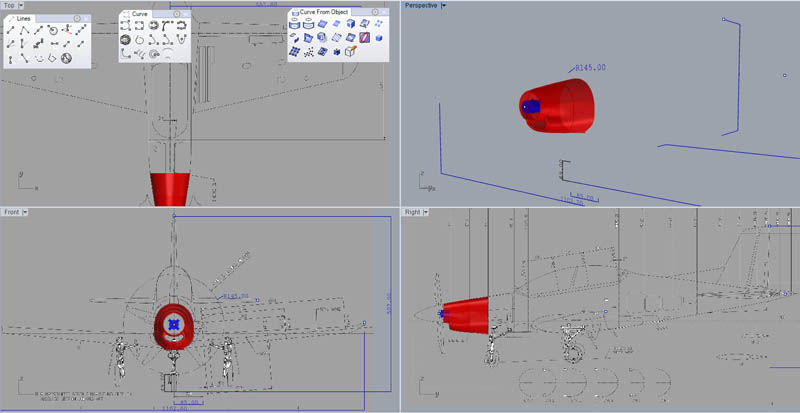The width and height of the screenshot is (800, 413).
Task: Open Curve From Object panel gear options
Action: coord(374,12)
